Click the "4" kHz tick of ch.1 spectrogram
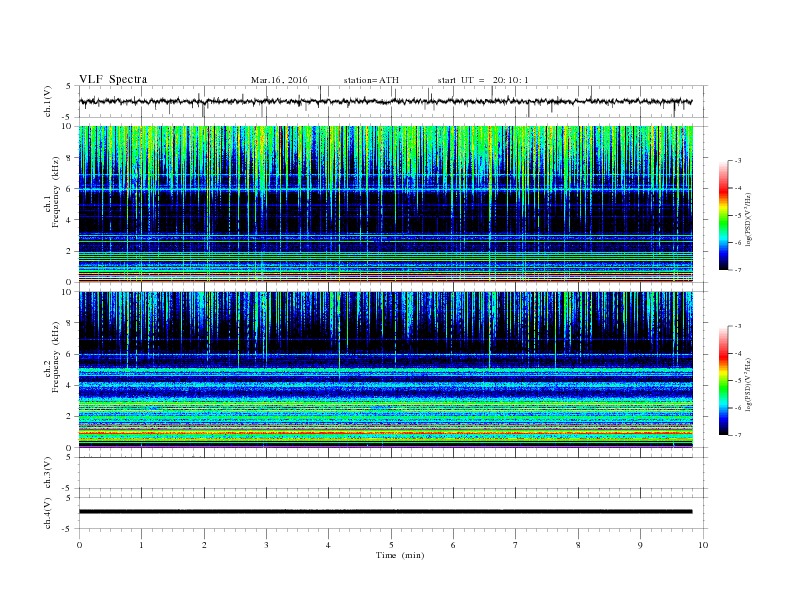Screen dimensions: 792x612 tap(69, 220)
